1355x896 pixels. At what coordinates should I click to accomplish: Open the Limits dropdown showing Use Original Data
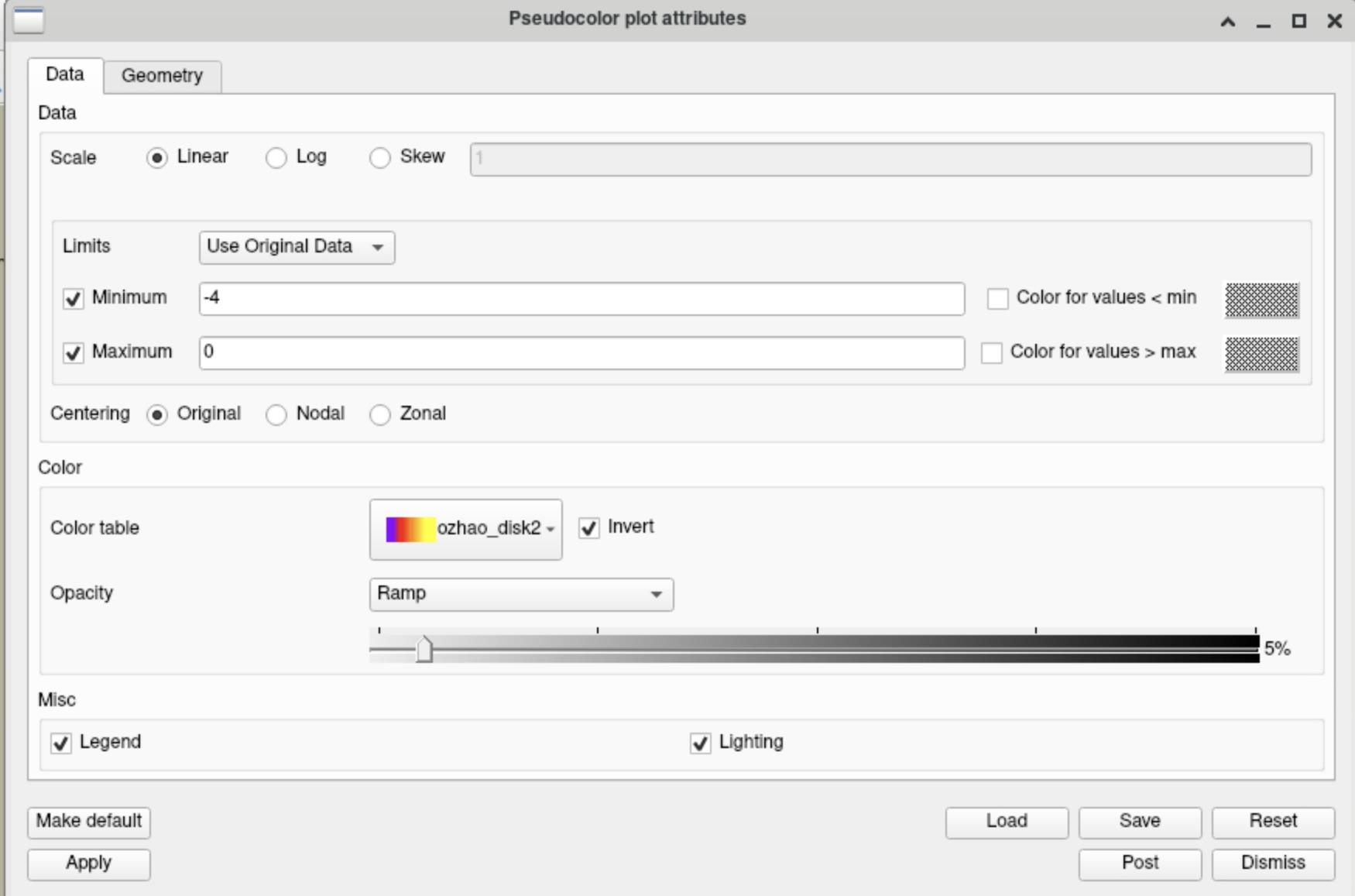(297, 247)
